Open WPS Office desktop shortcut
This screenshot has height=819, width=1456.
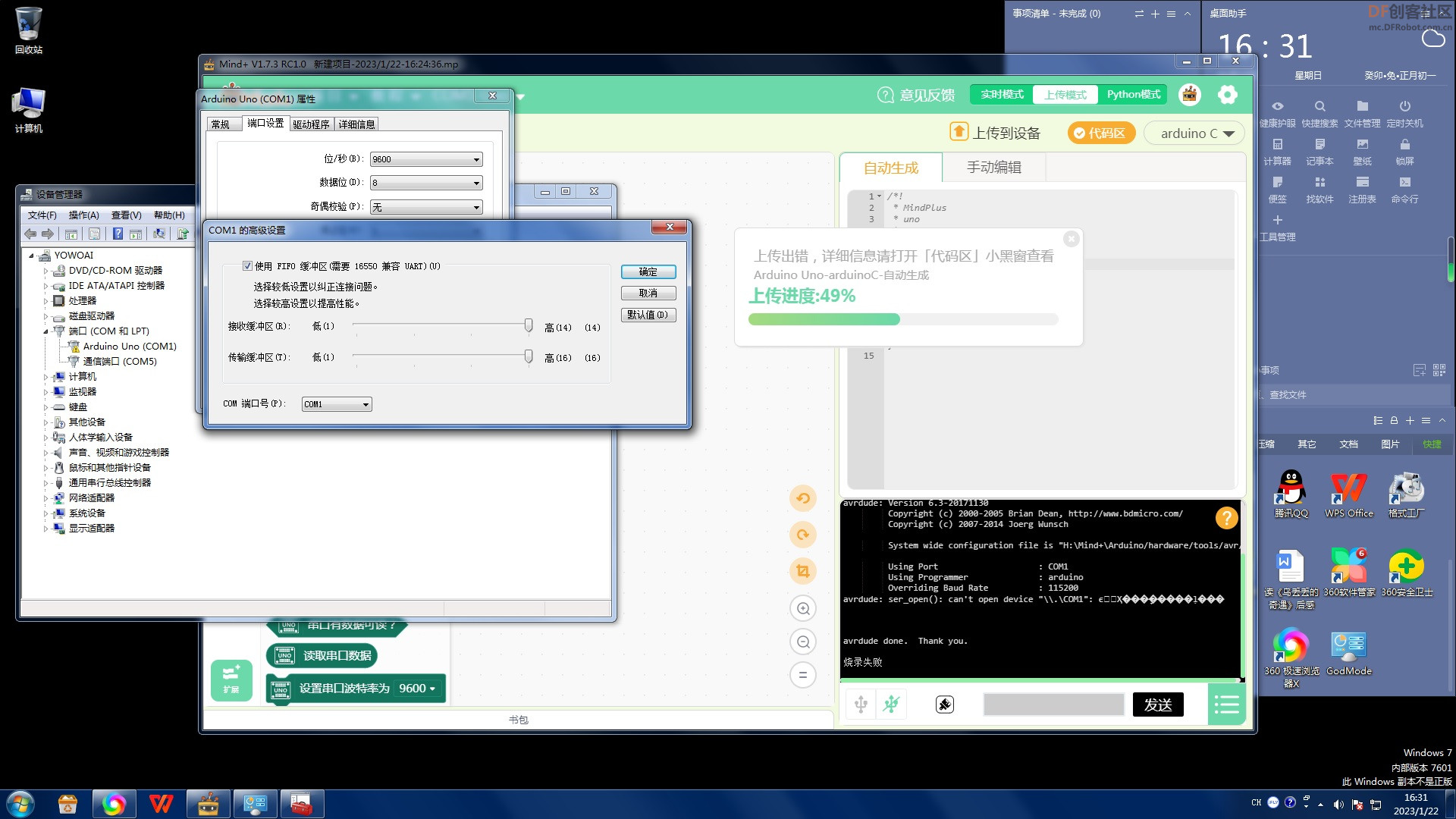1349,494
